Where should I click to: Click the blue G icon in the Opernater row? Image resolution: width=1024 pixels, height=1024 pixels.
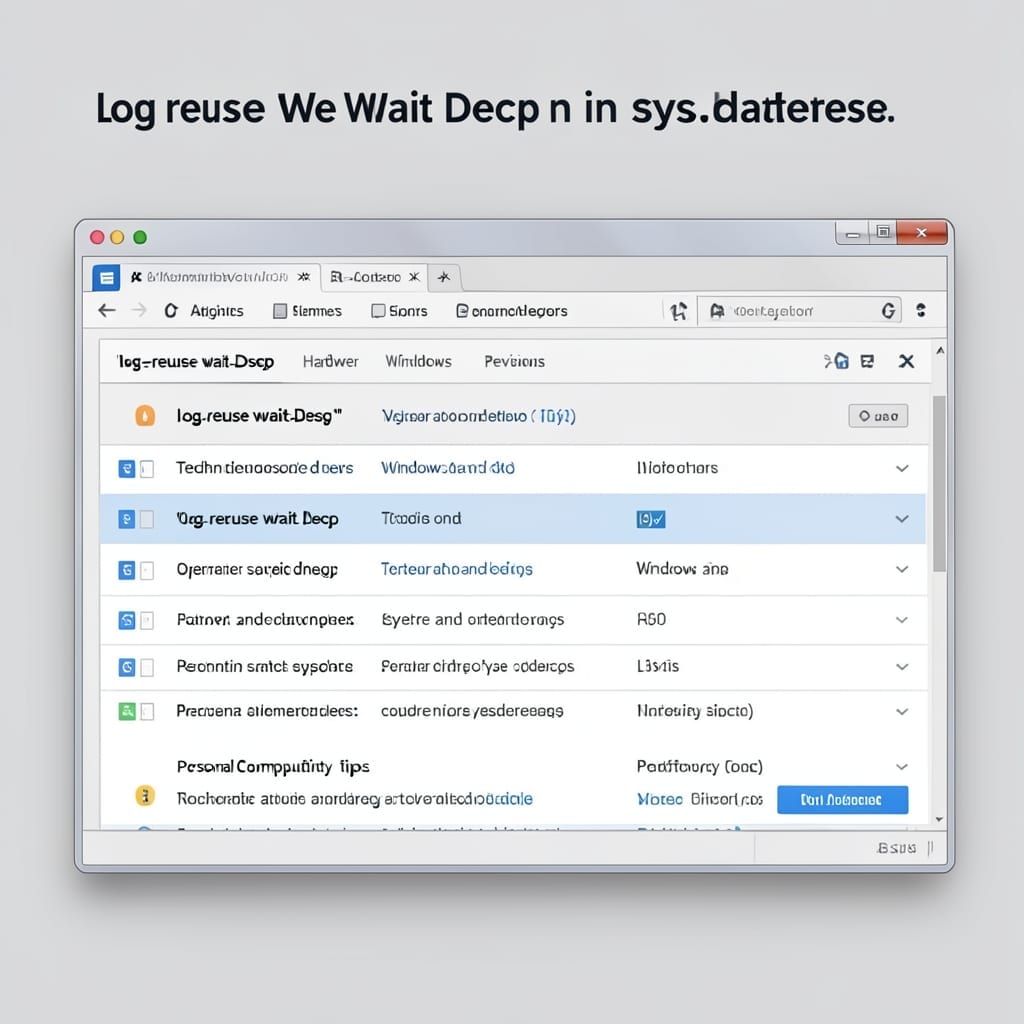pos(127,570)
